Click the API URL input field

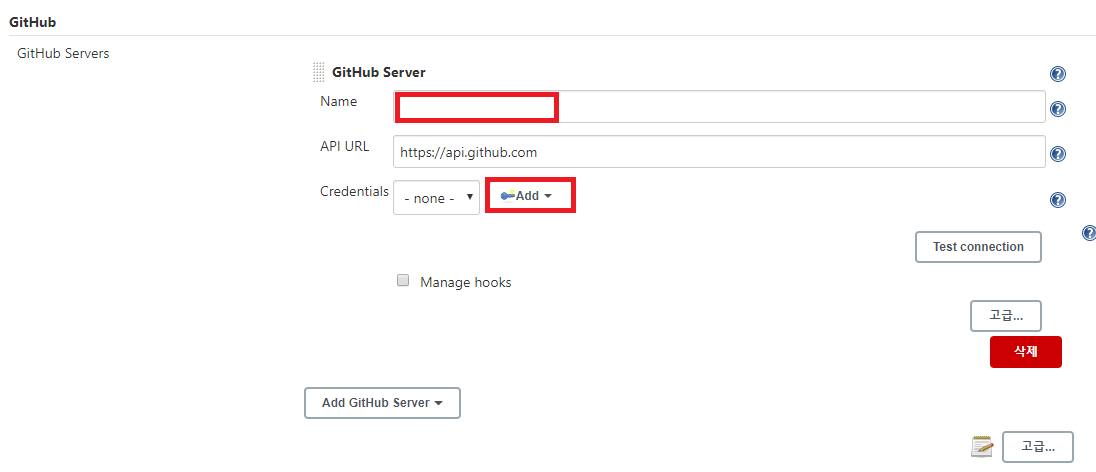tap(719, 152)
